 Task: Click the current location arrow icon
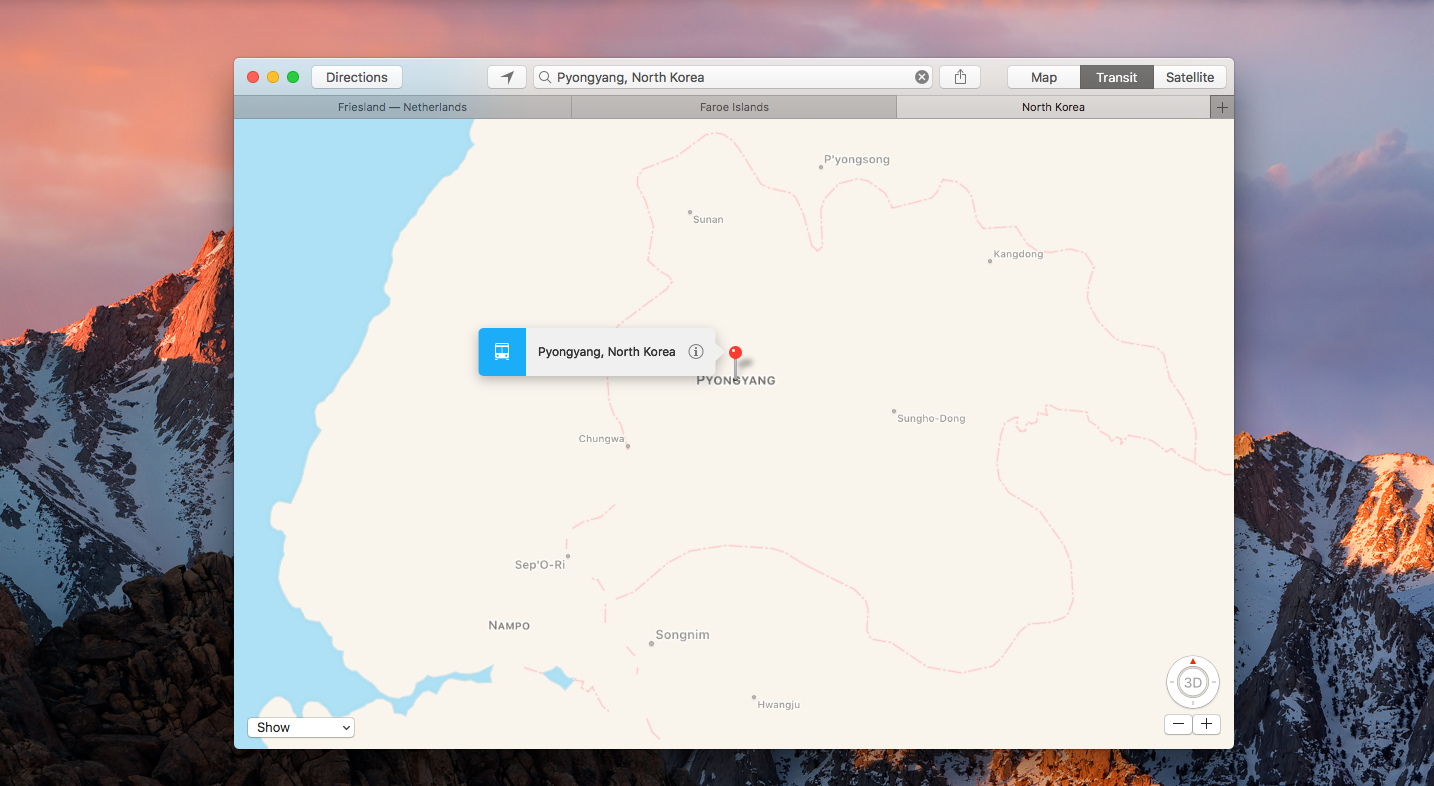click(507, 77)
